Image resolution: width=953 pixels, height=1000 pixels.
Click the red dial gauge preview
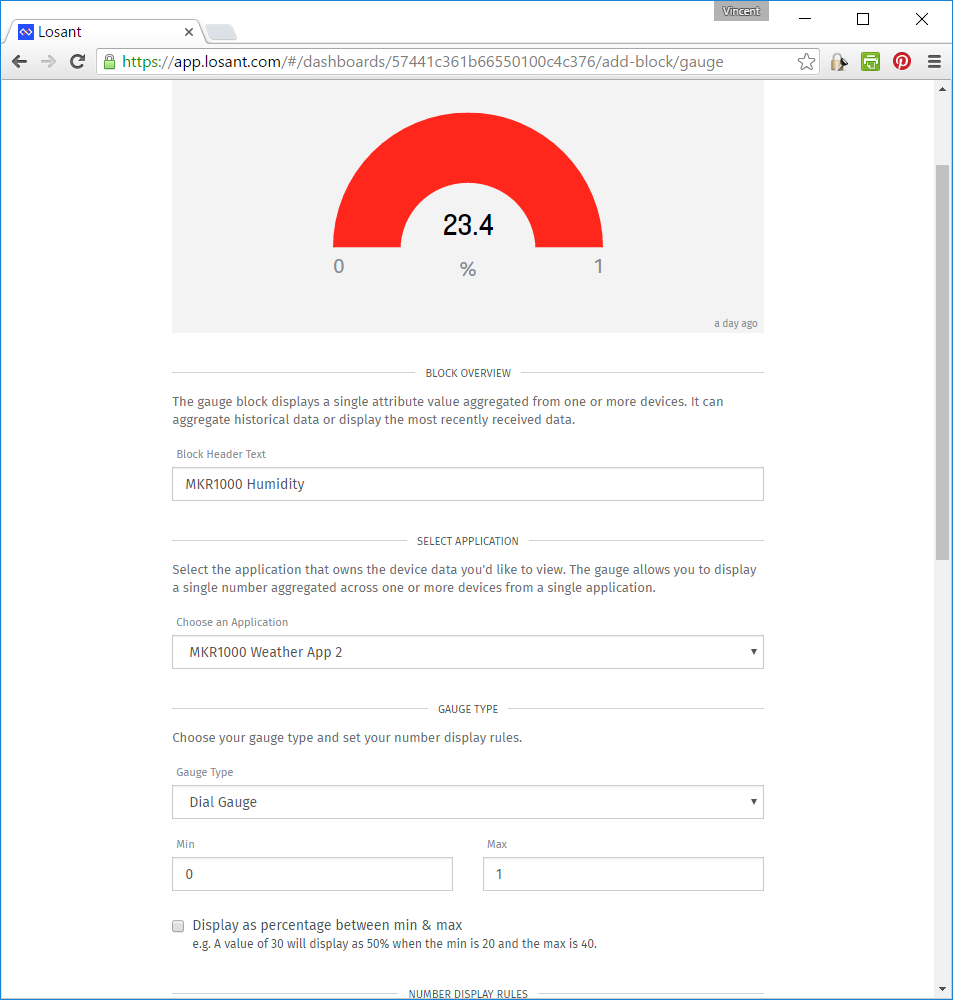tap(468, 150)
